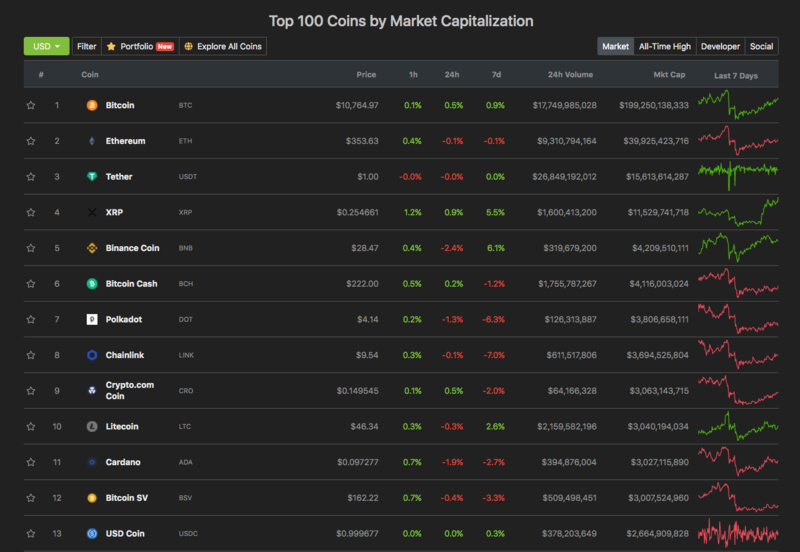
Task: Click the XRP logo icon
Action: point(92,212)
